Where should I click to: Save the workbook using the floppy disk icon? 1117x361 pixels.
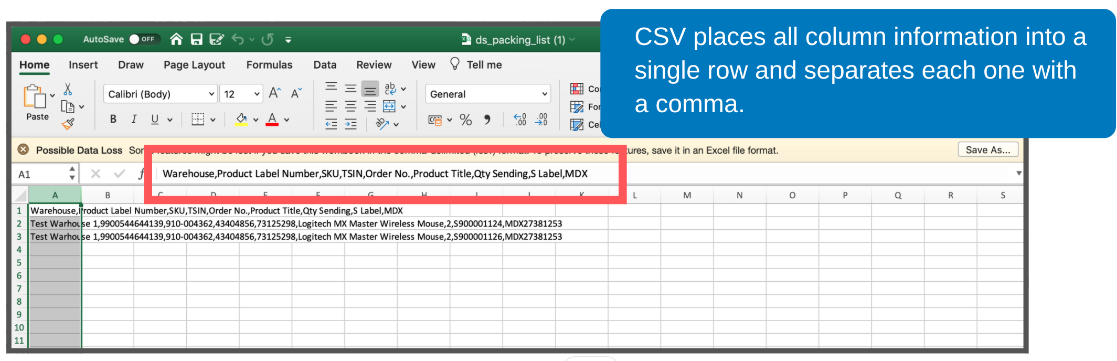point(196,39)
